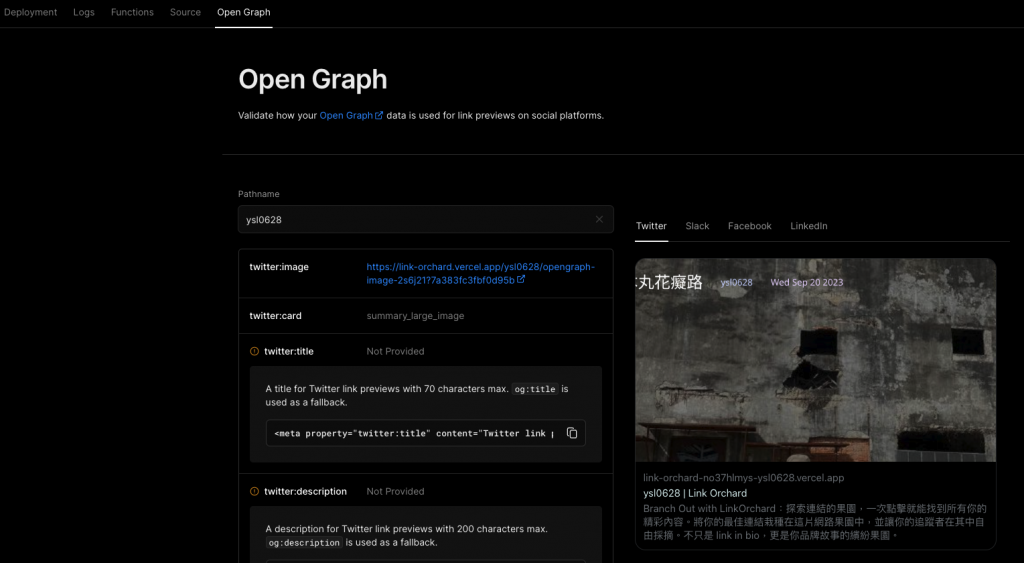
Task: Click the preview title ysl0628 | Link Orchard
Action: click(x=695, y=493)
